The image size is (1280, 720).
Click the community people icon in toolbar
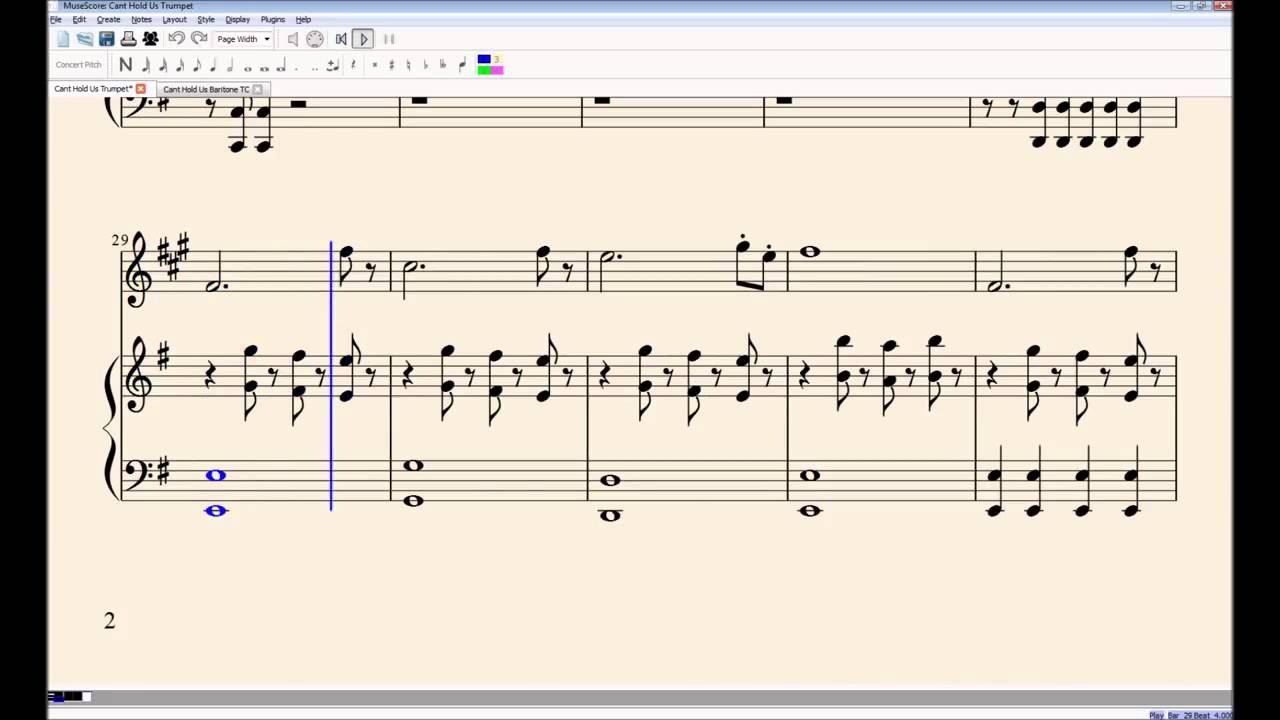click(x=150, y=39)
